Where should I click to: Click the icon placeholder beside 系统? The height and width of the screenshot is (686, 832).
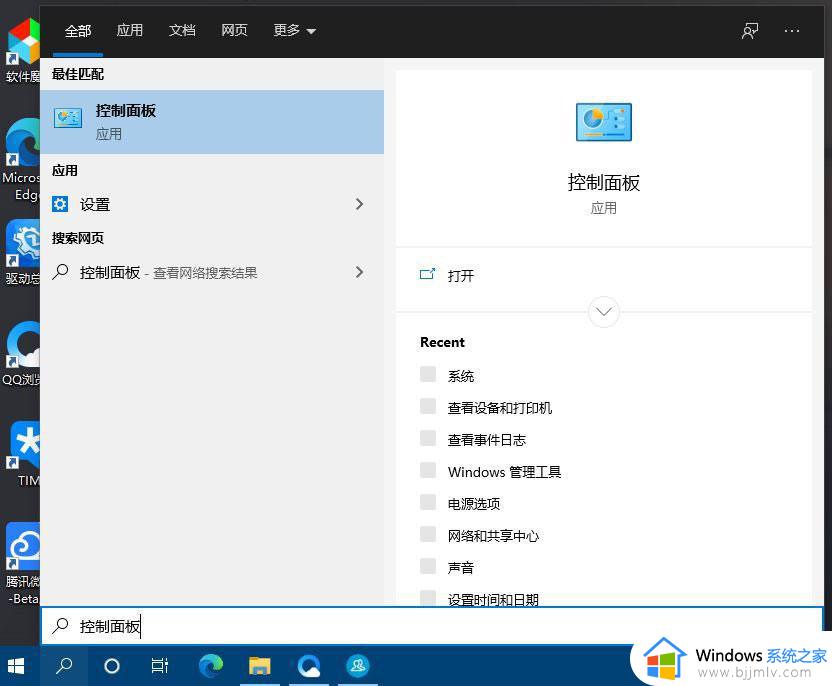point(428,374)
